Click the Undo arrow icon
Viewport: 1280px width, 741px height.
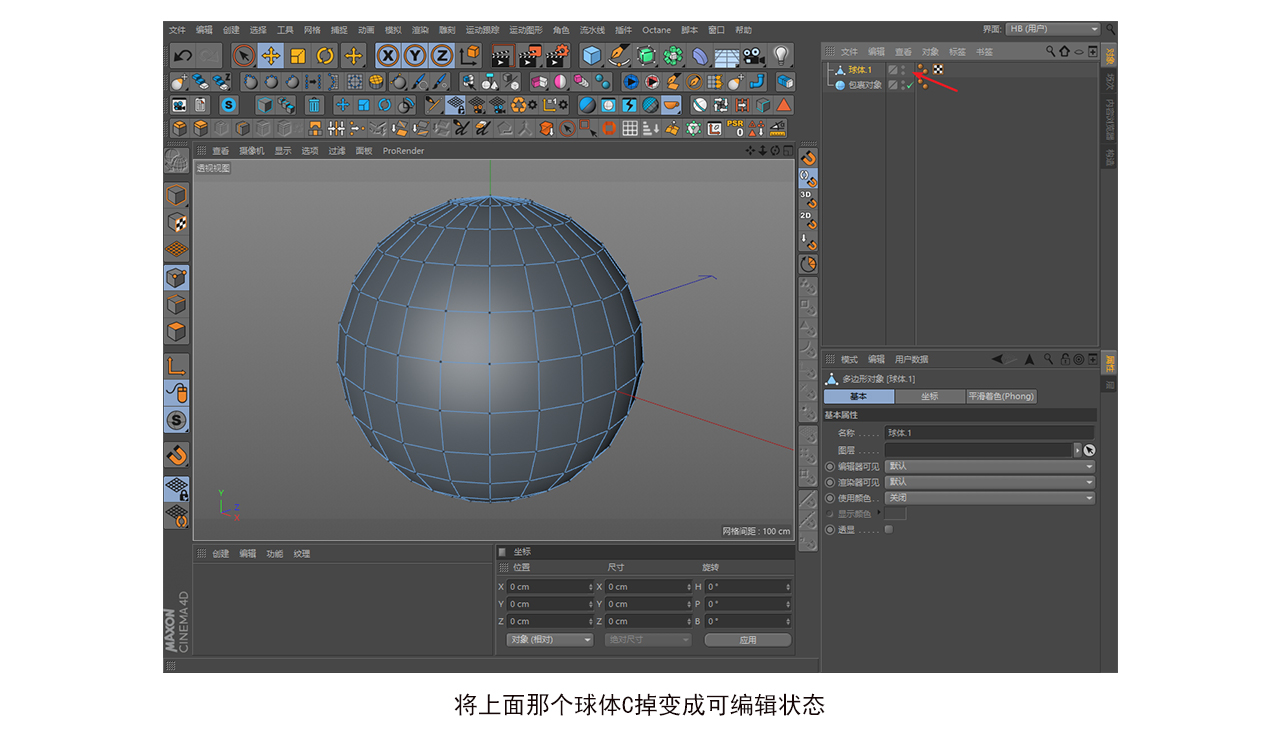[x=183, y=56]
